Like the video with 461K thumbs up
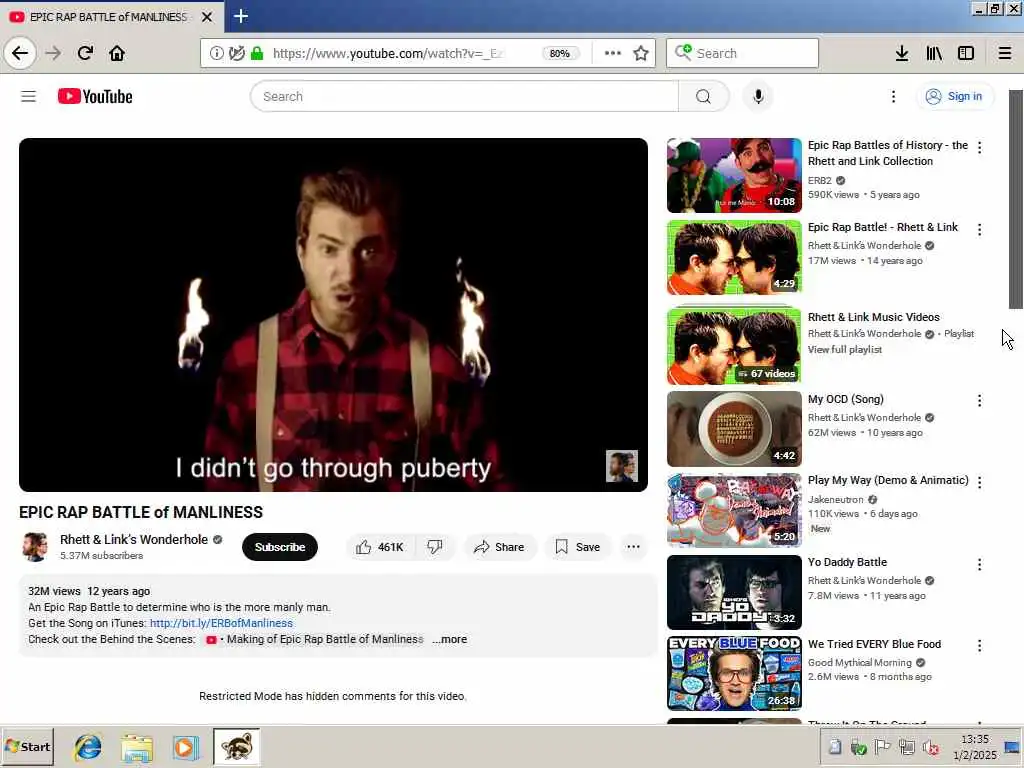 (381, 547)
